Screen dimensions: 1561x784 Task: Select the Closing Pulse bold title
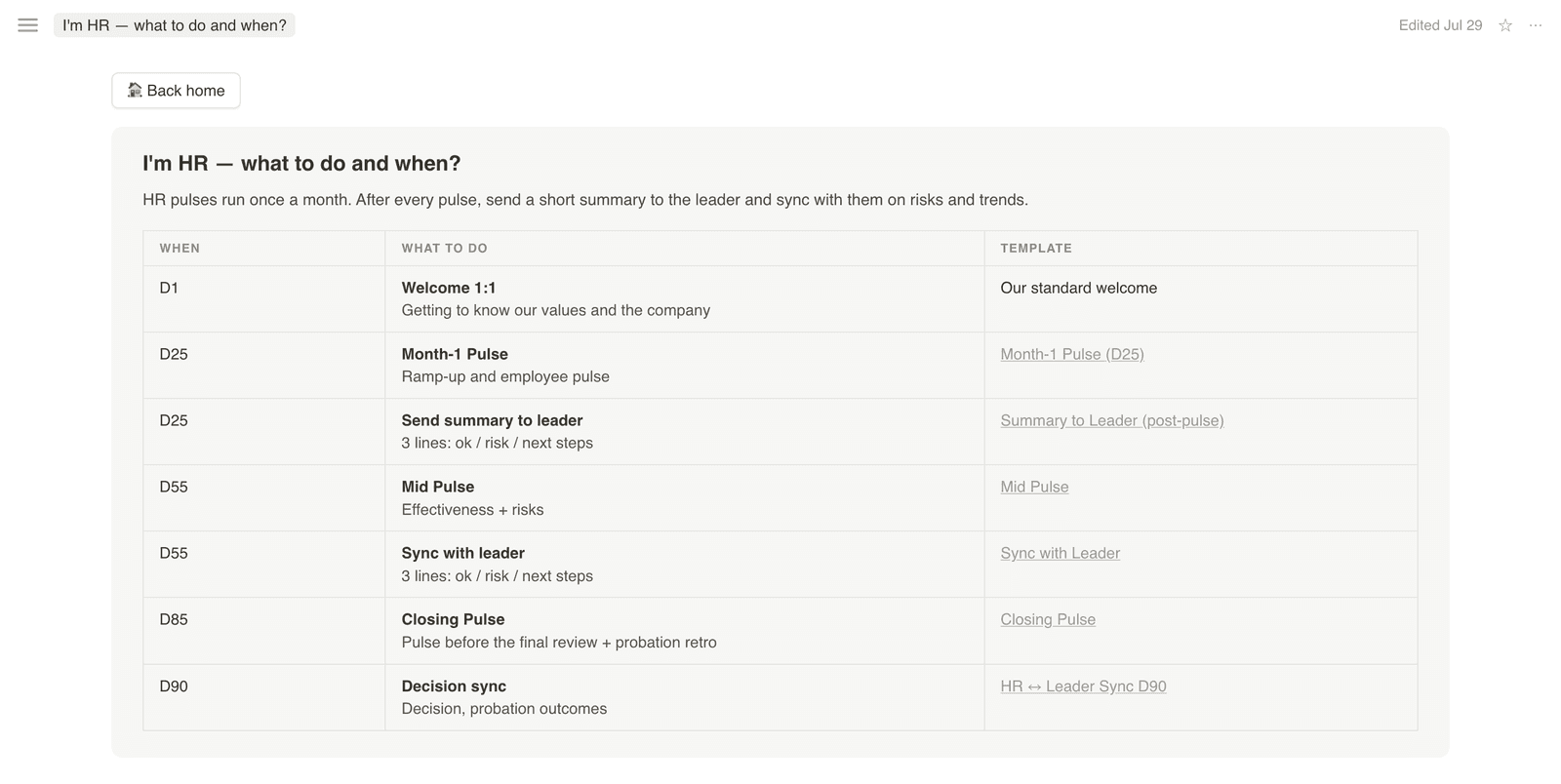pyautogui.click(x=453, y=619)
